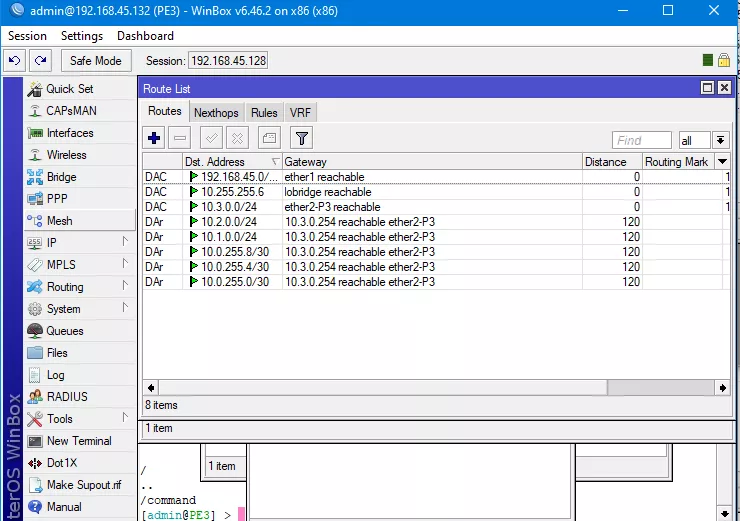Open CAPsMAN from sidebar

point(79,111)
